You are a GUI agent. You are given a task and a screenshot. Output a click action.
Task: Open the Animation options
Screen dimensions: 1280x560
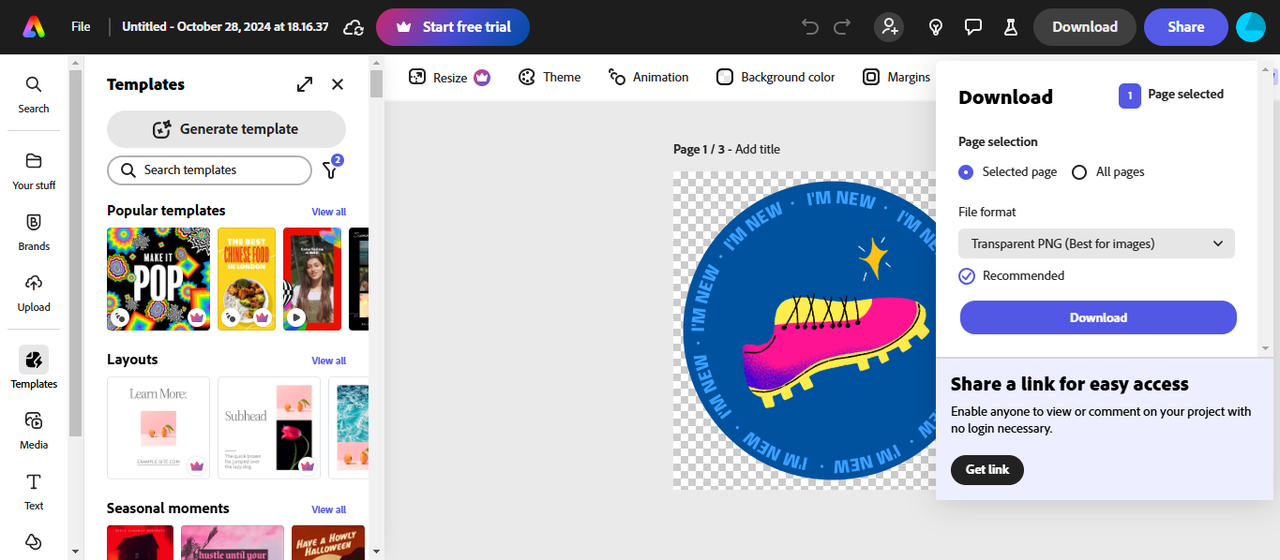tap(648, 77)
